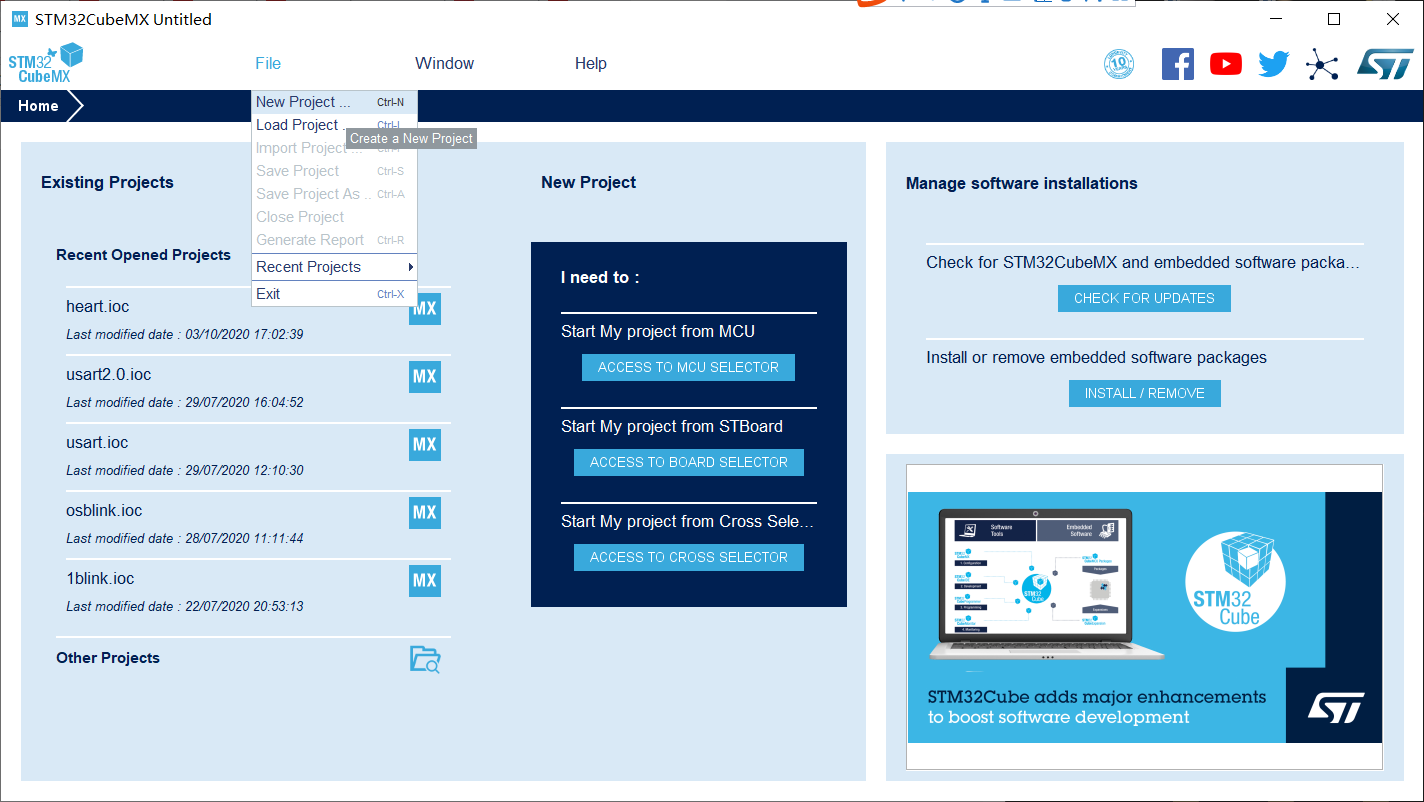The image size is (1424, 802).
Task: Select usart2.0.ioc in recent projects
Action: [x=109, y=374]
